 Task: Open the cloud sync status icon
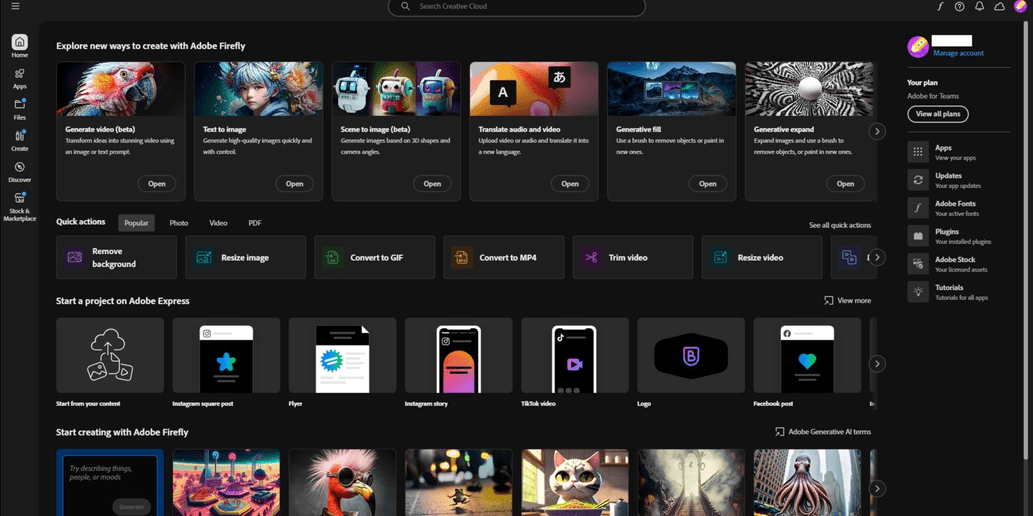pos(999,7)
